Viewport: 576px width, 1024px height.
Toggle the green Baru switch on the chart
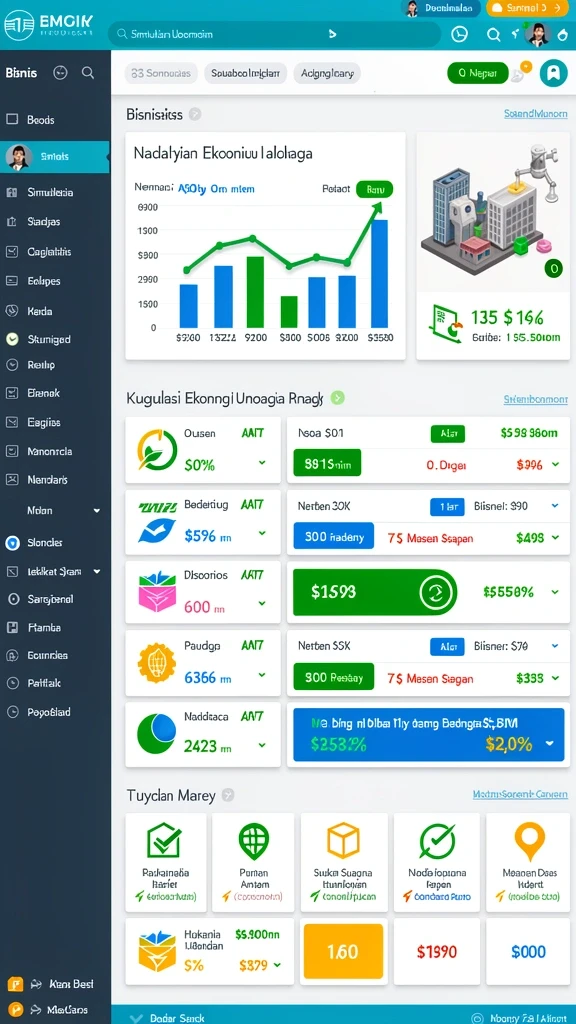click(x=374, y=189)
